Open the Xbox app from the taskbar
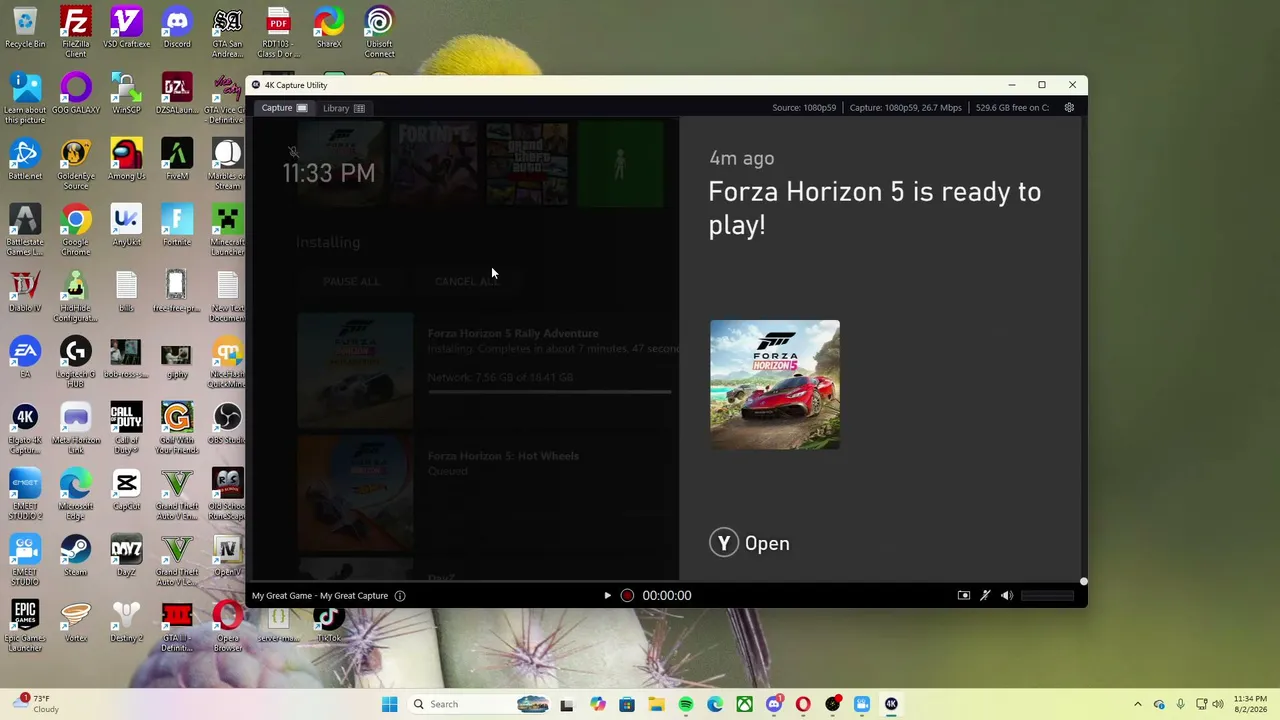Viewport: 1280px width, 720px height. pyautogui.click(x=745, y=704)
